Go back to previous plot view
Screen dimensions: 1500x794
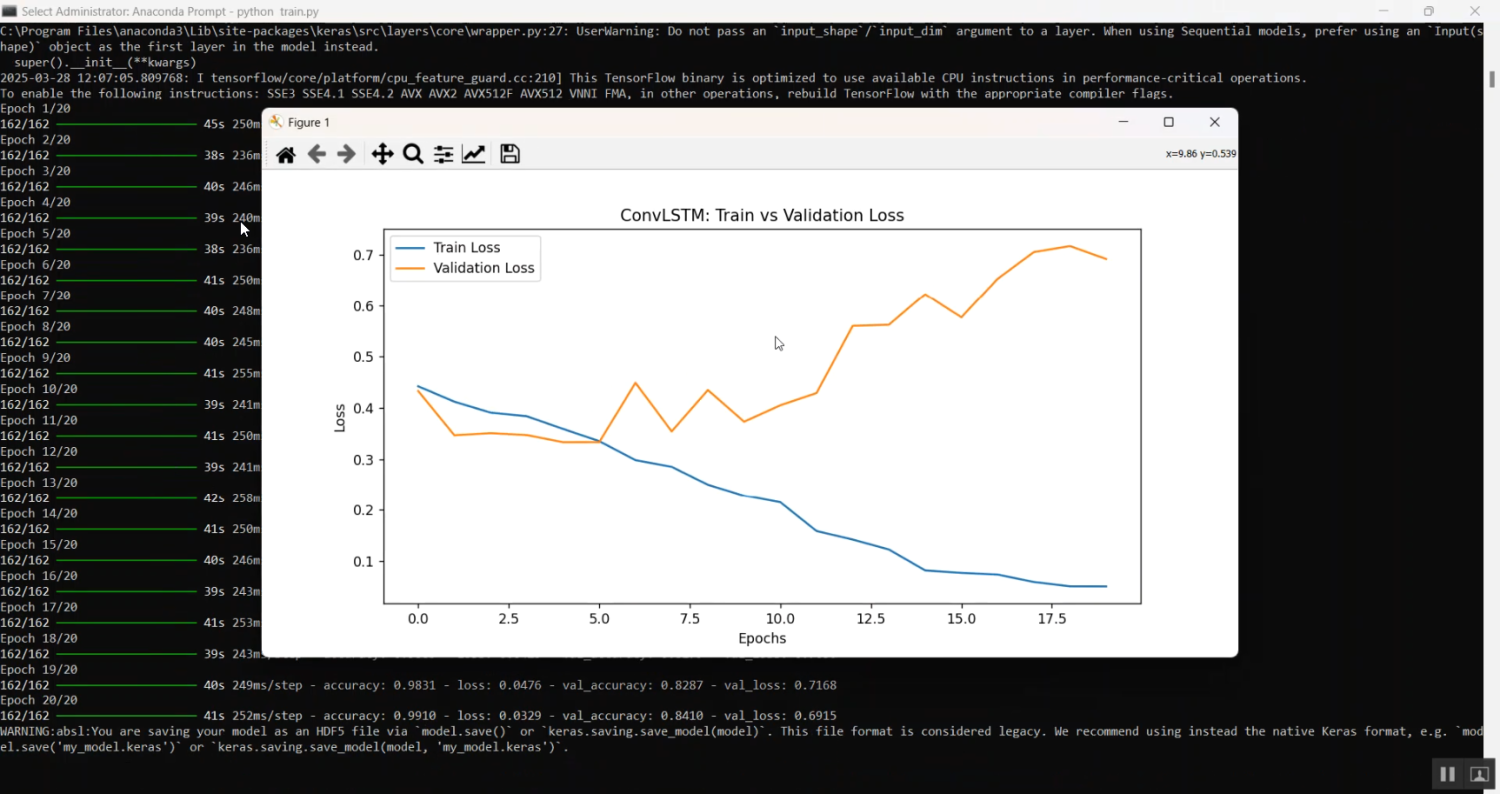(316, 154)
